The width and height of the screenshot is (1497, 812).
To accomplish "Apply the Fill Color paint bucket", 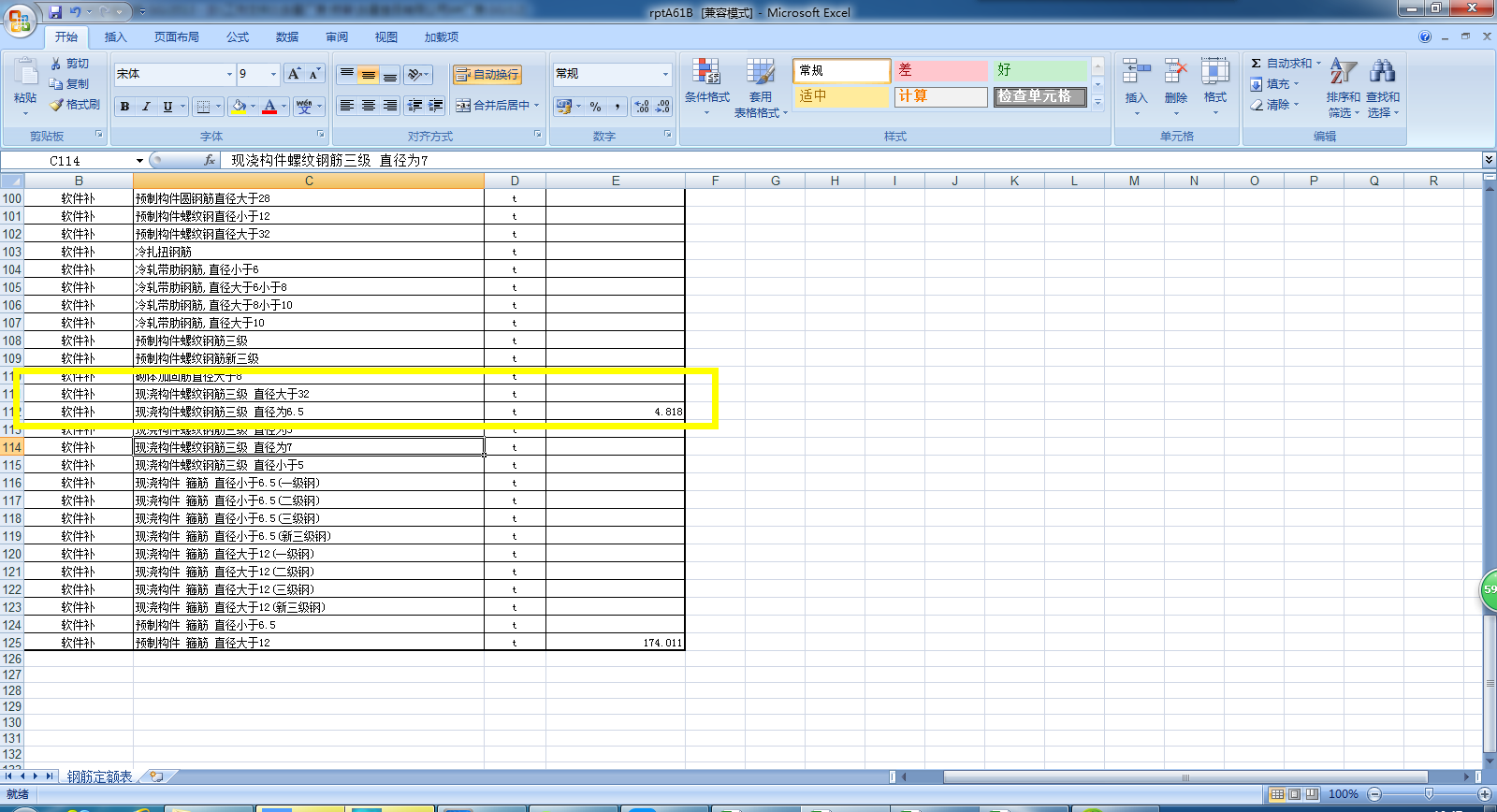I will 240,107.
